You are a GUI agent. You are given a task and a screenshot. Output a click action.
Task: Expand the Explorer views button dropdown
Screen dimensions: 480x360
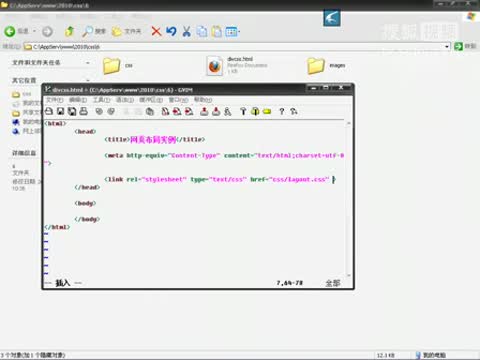[x=239, y=32]
